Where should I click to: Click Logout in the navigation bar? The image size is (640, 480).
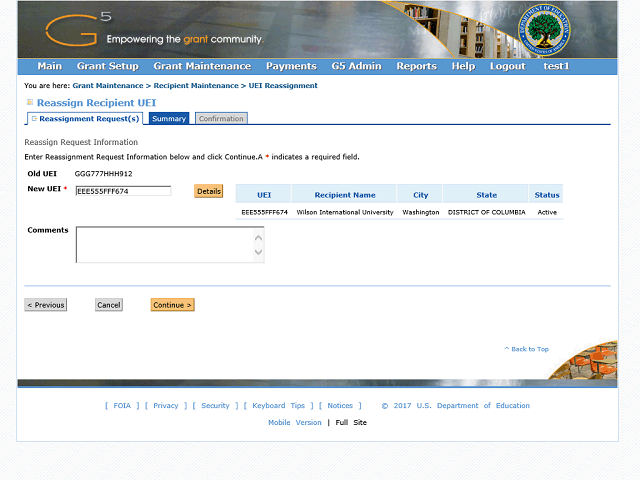pos(507,67)
